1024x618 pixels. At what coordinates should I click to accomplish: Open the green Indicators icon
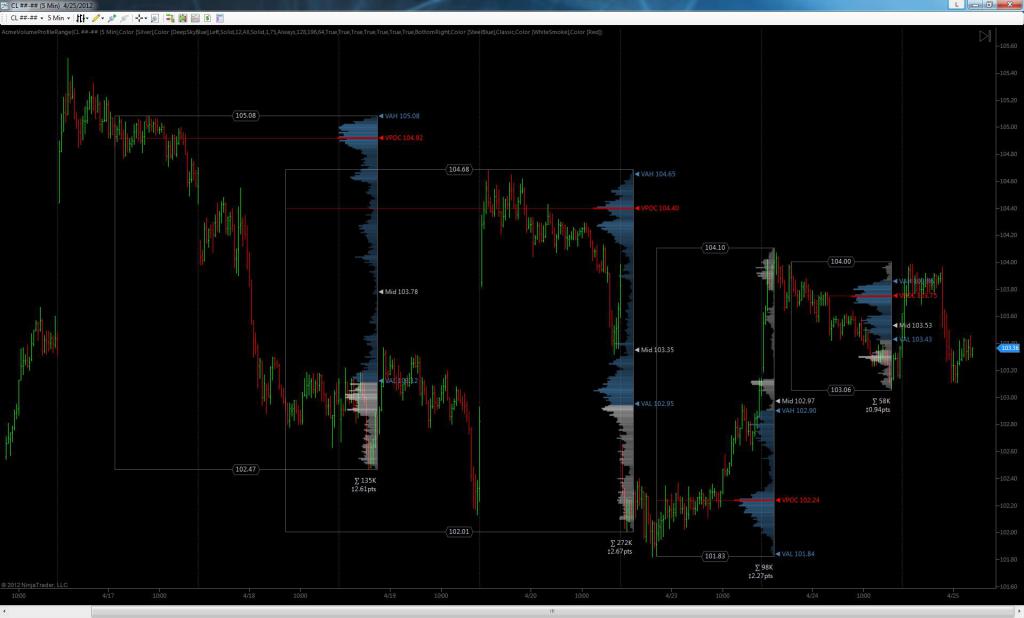click(x=183, y=18)
